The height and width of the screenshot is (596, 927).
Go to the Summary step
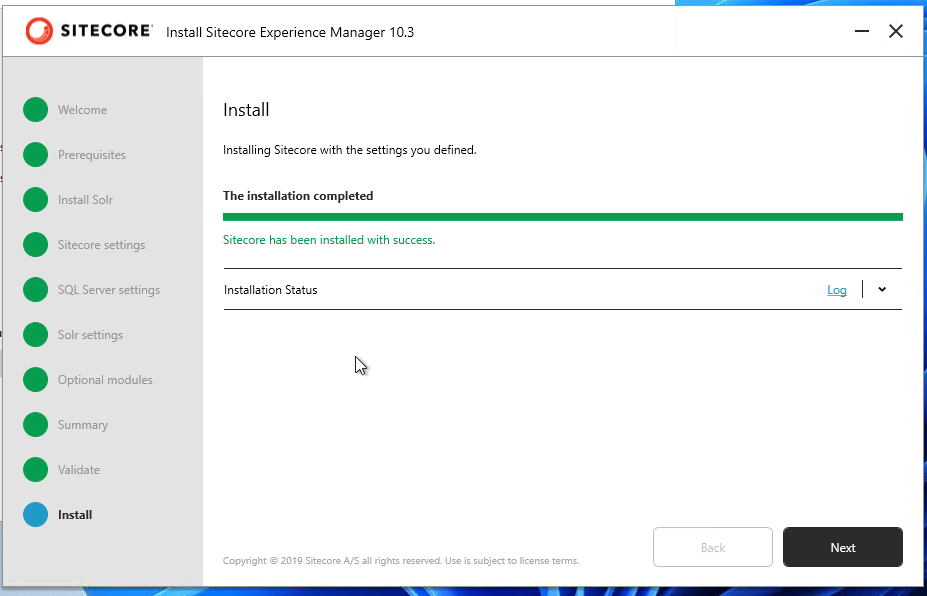point(82,425)
